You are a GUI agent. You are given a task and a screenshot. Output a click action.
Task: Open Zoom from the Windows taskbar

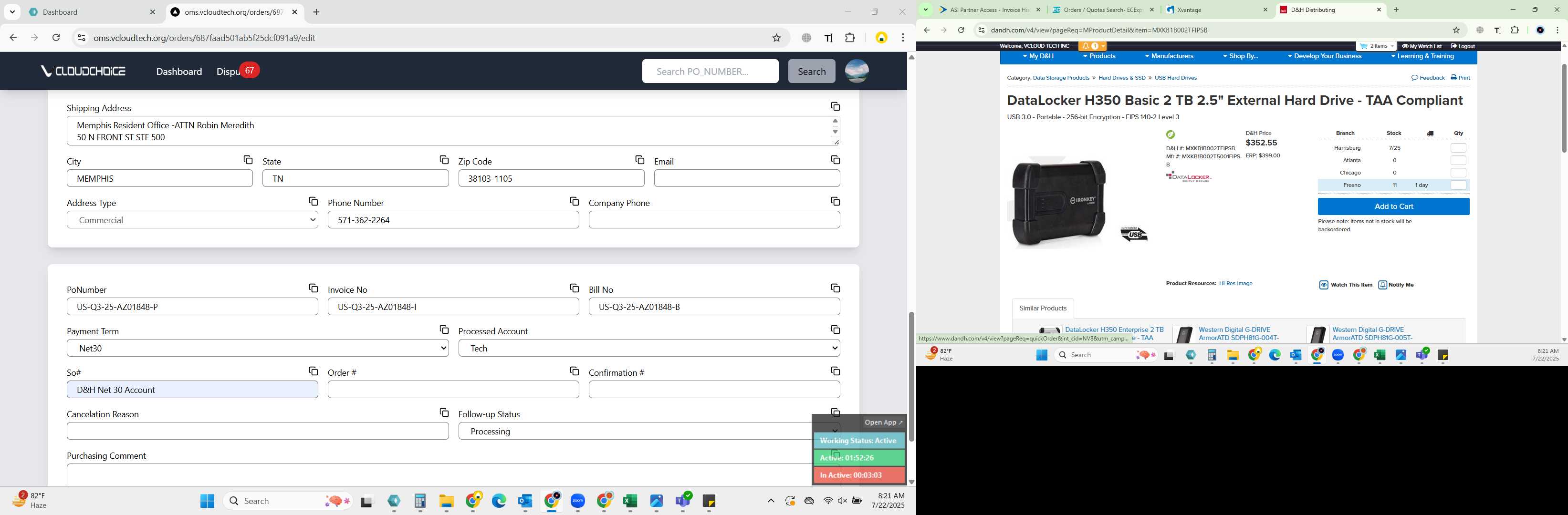click(x=578, y=501)
